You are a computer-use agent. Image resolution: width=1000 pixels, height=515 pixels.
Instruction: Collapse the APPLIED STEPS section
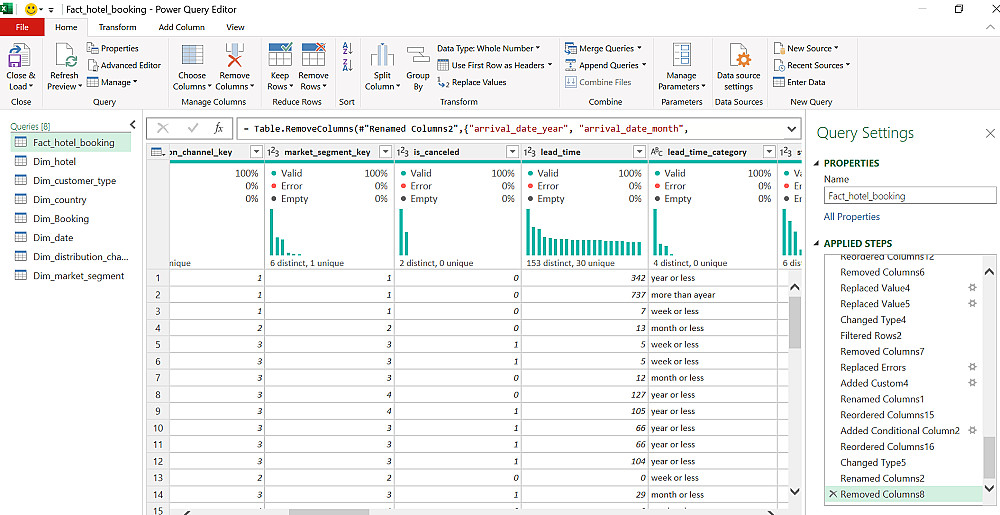(815, 244)
